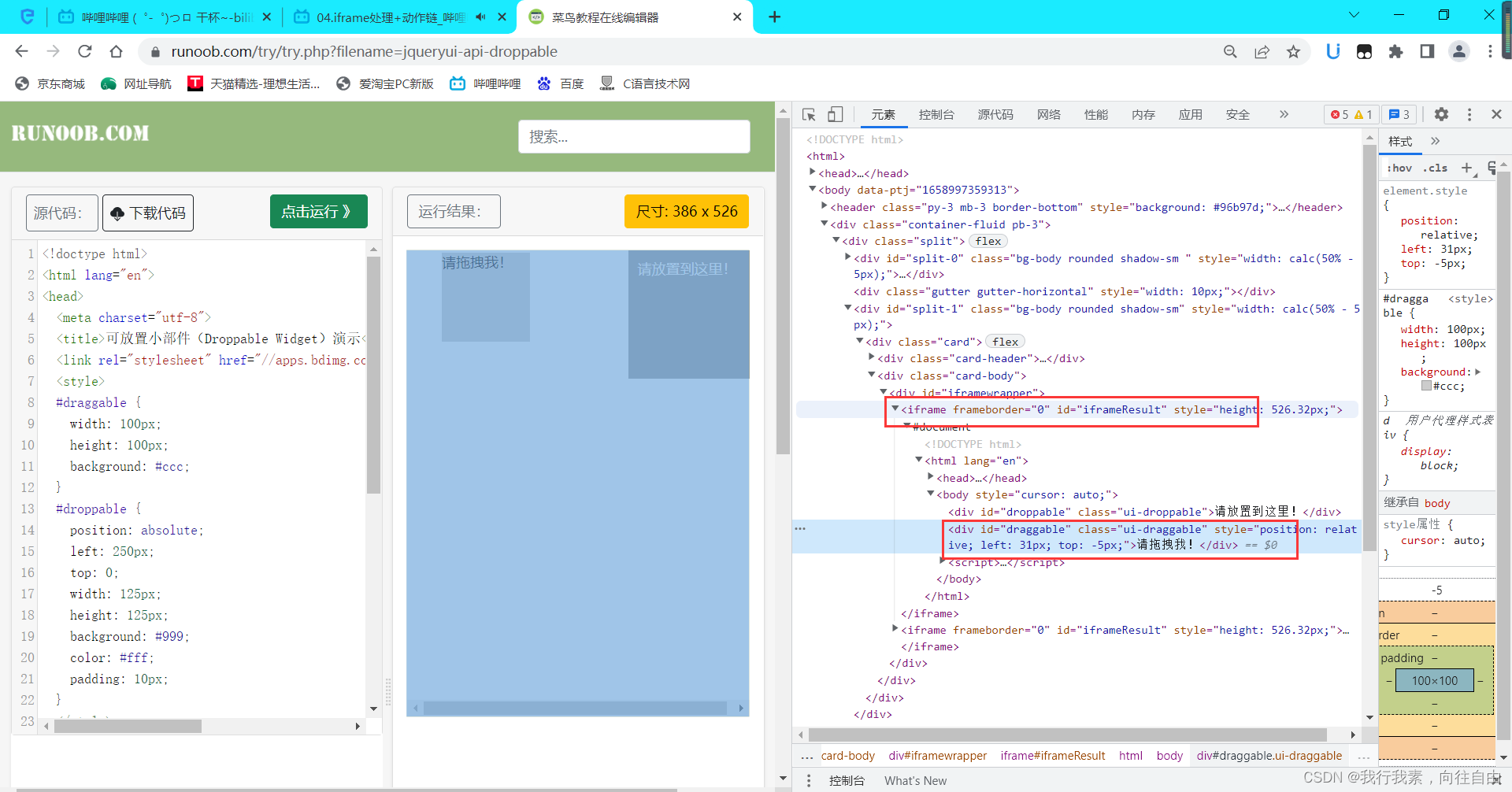
Task: Open C语言技术网 bookmark
Action: point(645,83)
